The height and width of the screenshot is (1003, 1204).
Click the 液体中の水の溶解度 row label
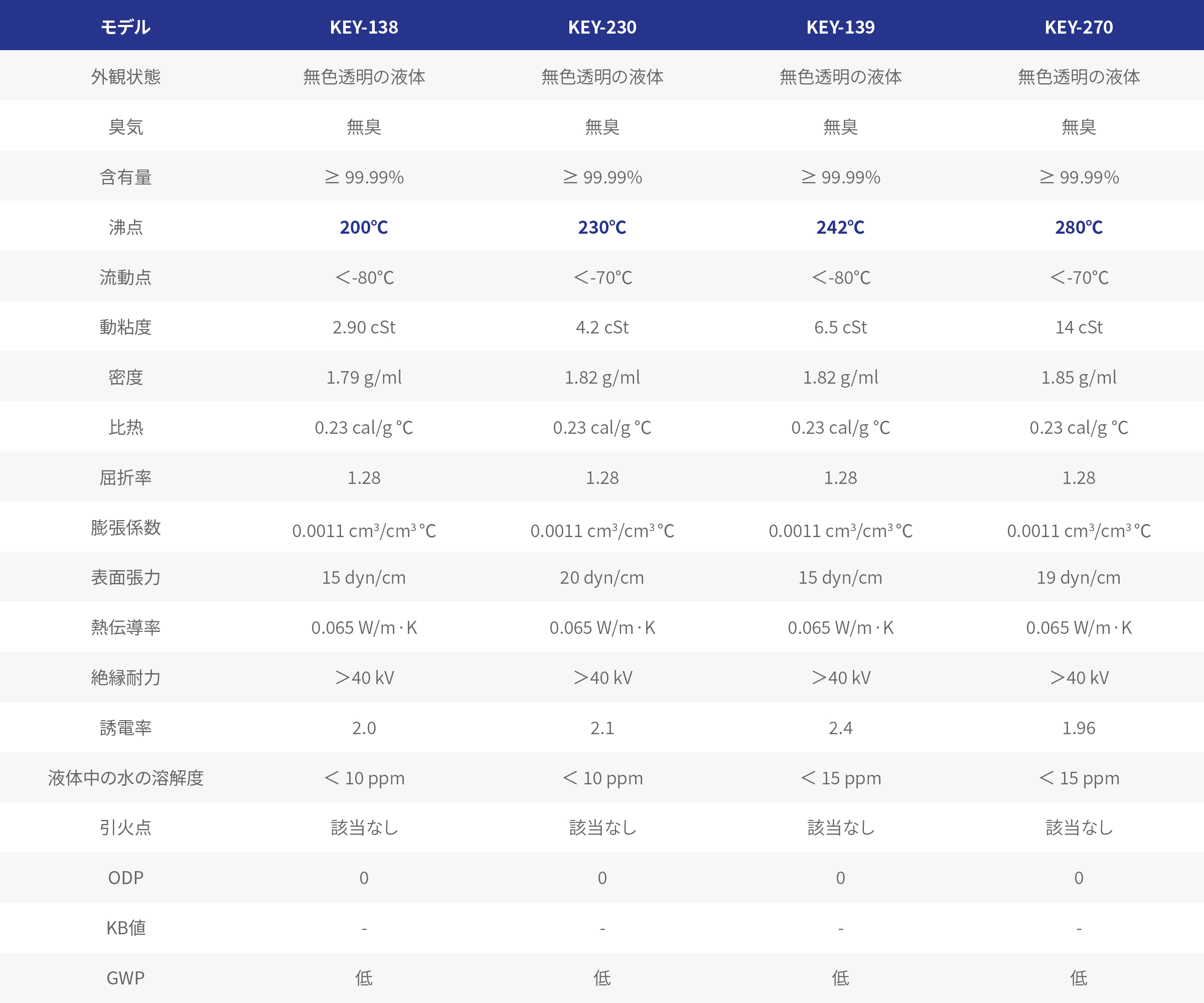click(x=125, y=778)
